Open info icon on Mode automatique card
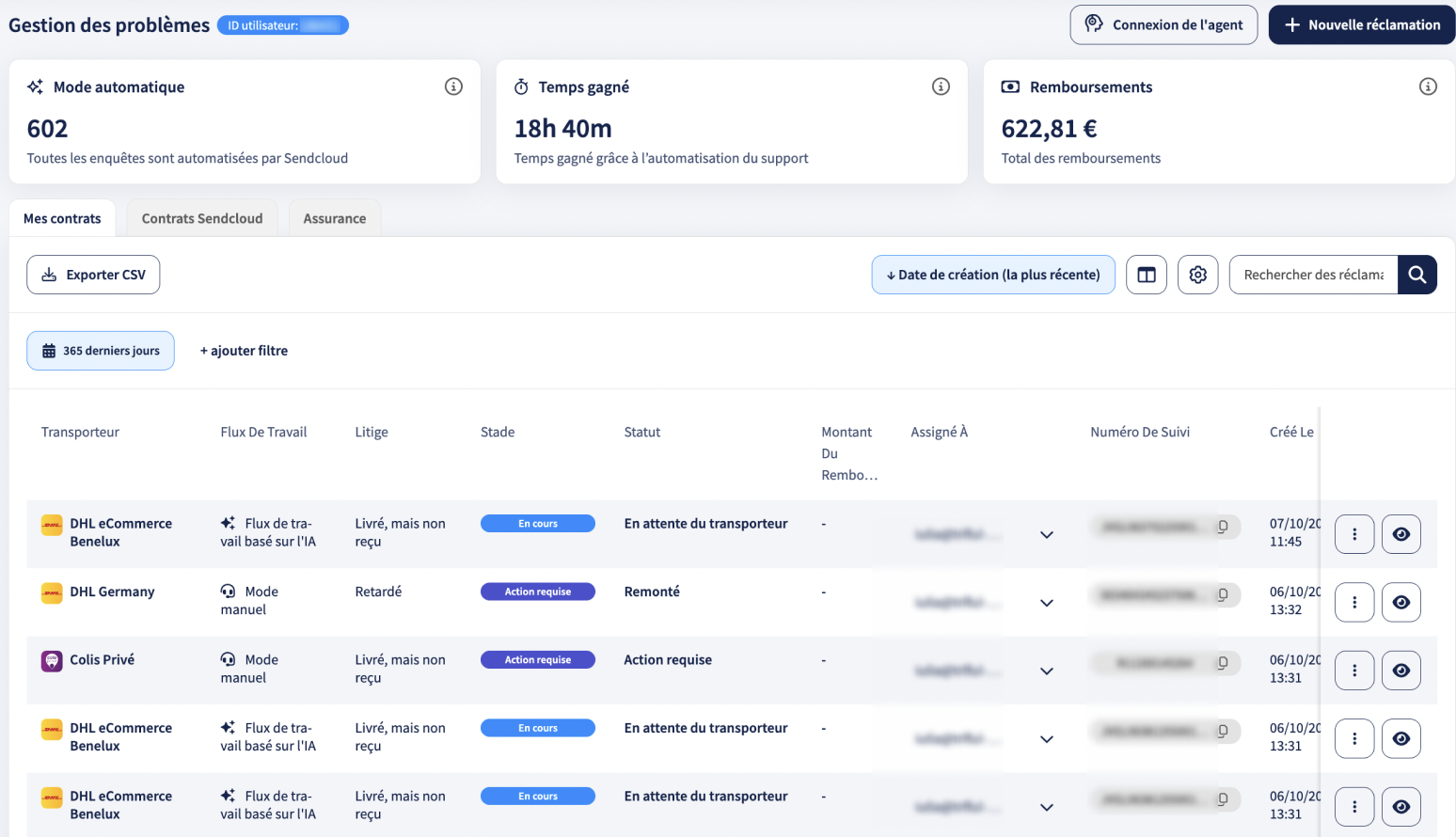 pos(453,87)
